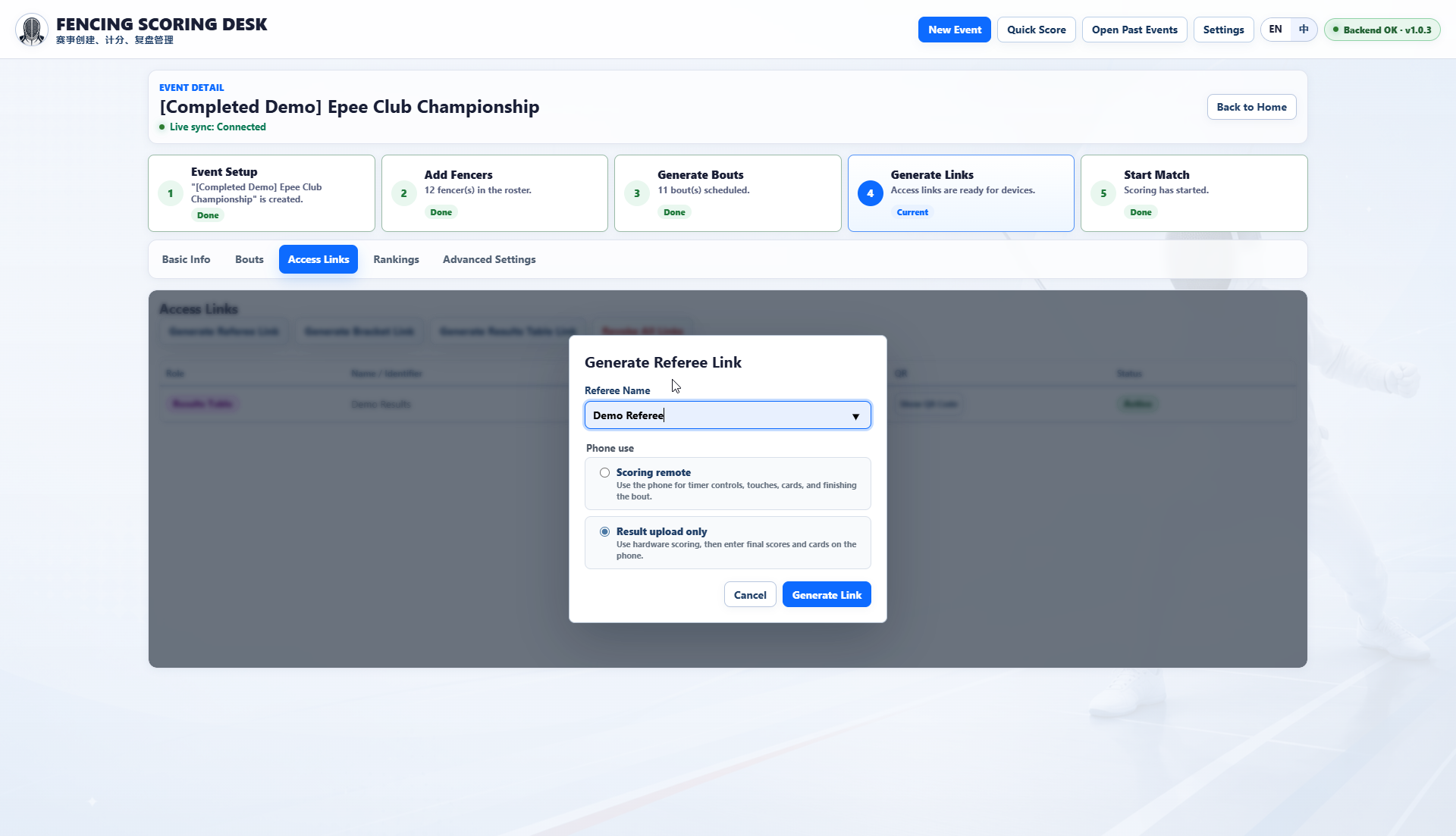Click step 5 circle for Start Match
Screen dimensions: 1456x836
pyautogui.click(x=1103, y=193)
